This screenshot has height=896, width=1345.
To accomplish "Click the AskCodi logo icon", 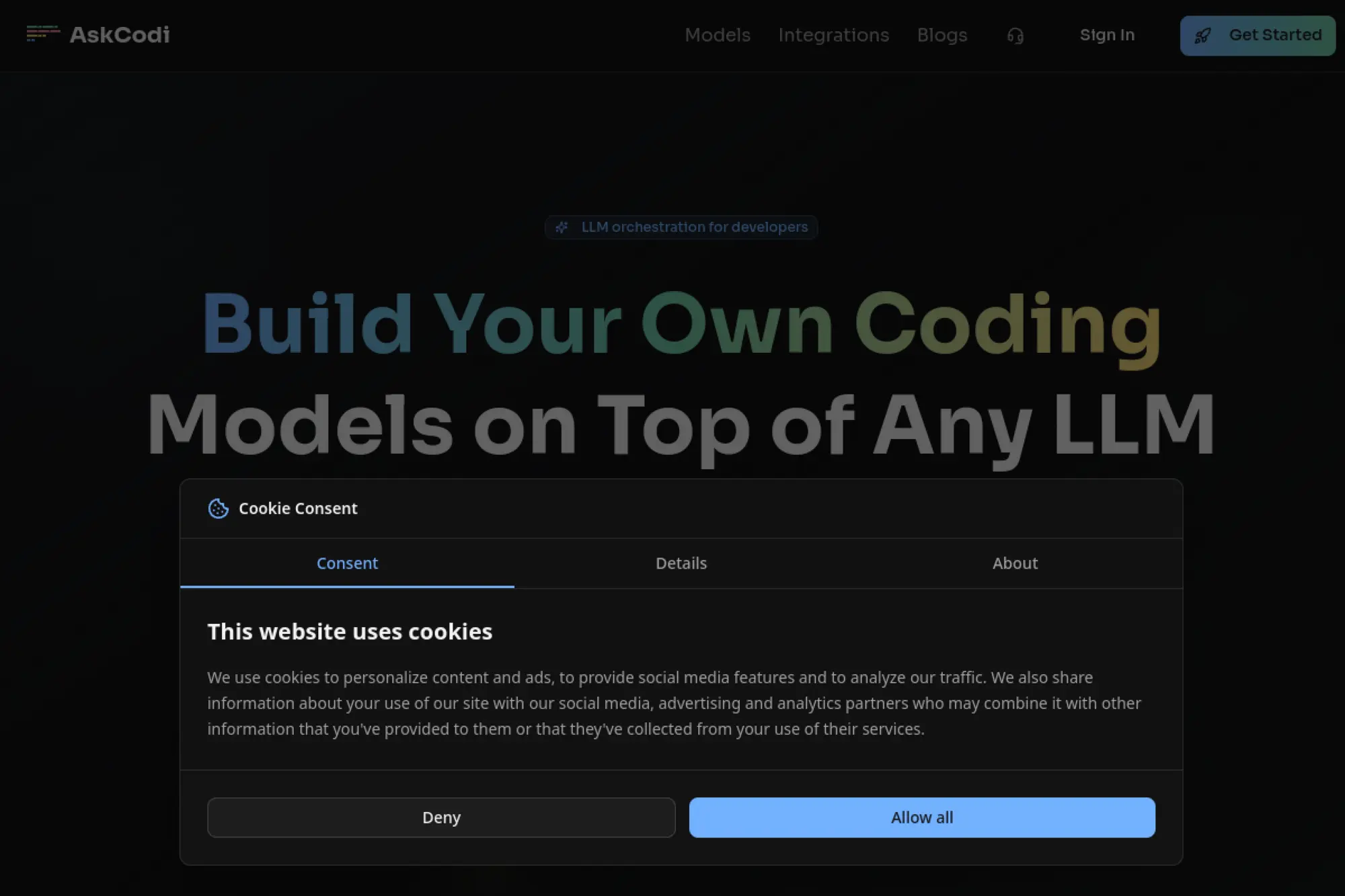I will (42, 34).
